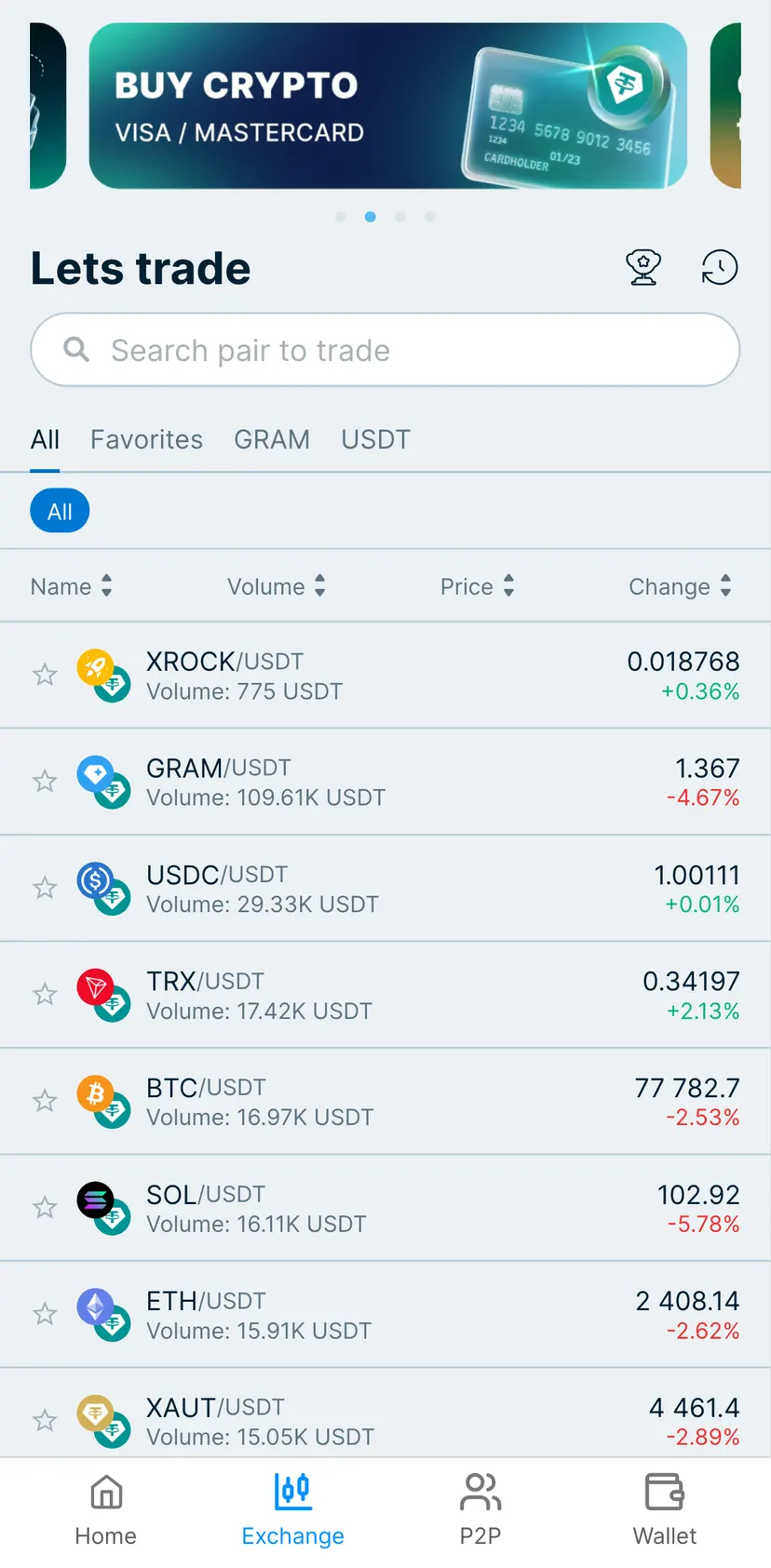Open P2P in bottom navigation

(480, 1510)
